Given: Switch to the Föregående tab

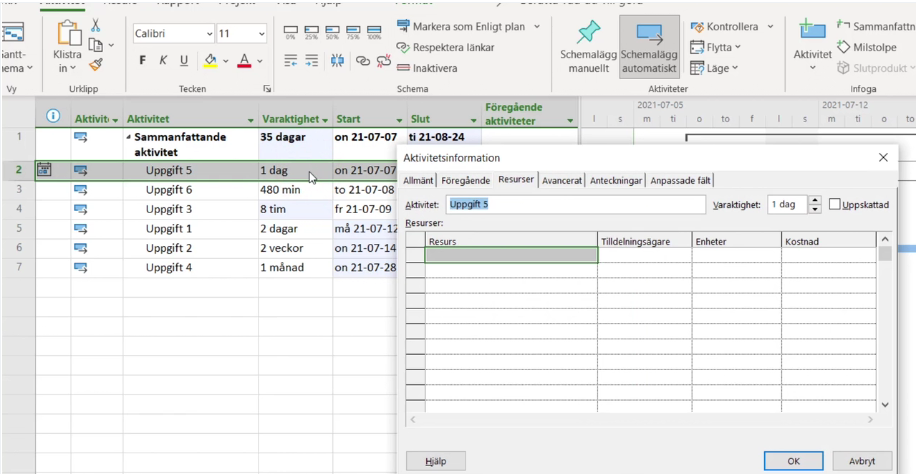Looking at the screenshot, I should [465, 180].
